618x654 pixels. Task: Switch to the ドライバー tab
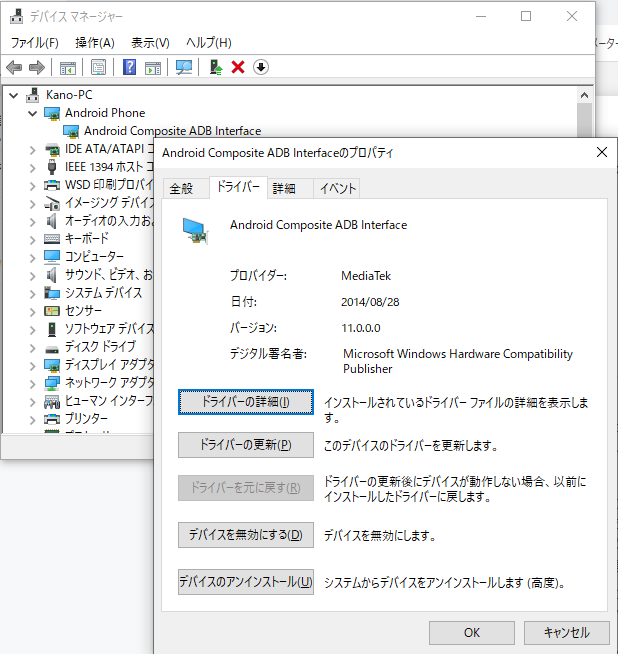238,187
